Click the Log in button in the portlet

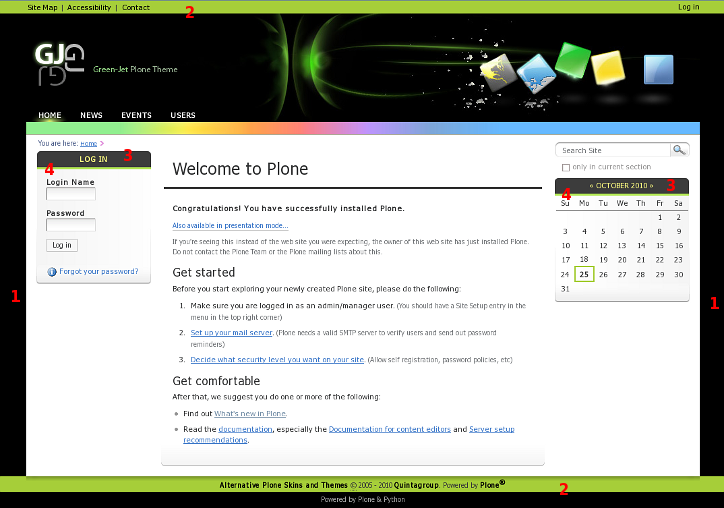click(62, 245)
